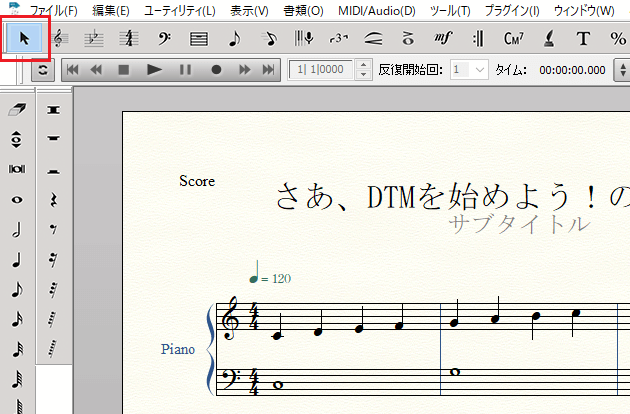The width and height of the screenshot is (630, 414).
Task: Select the Text tool (T)
Action: [x=583, y=40]
